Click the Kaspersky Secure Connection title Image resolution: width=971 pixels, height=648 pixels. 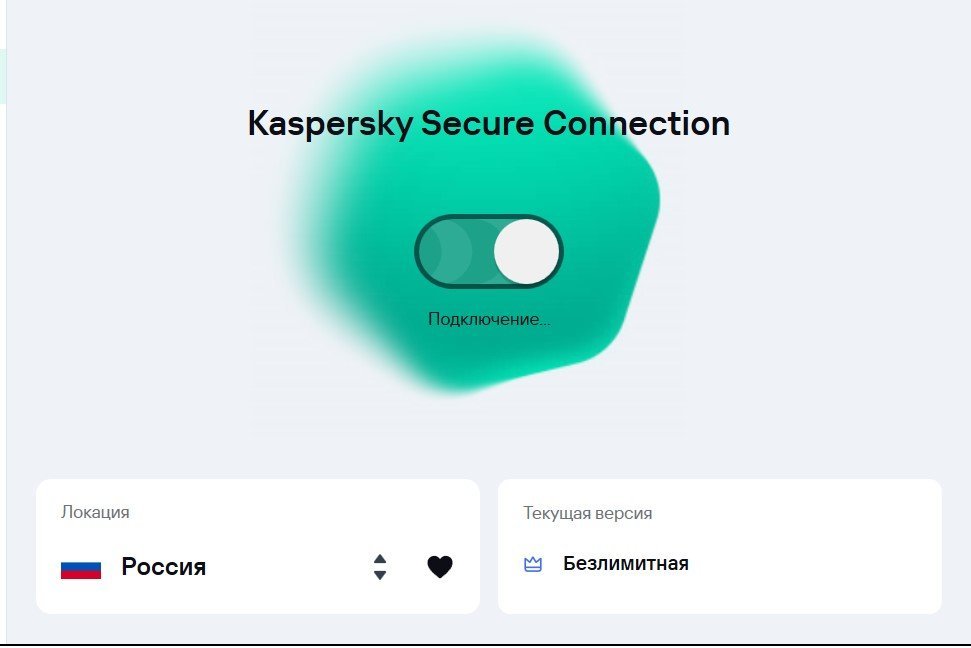click(488, 124)
